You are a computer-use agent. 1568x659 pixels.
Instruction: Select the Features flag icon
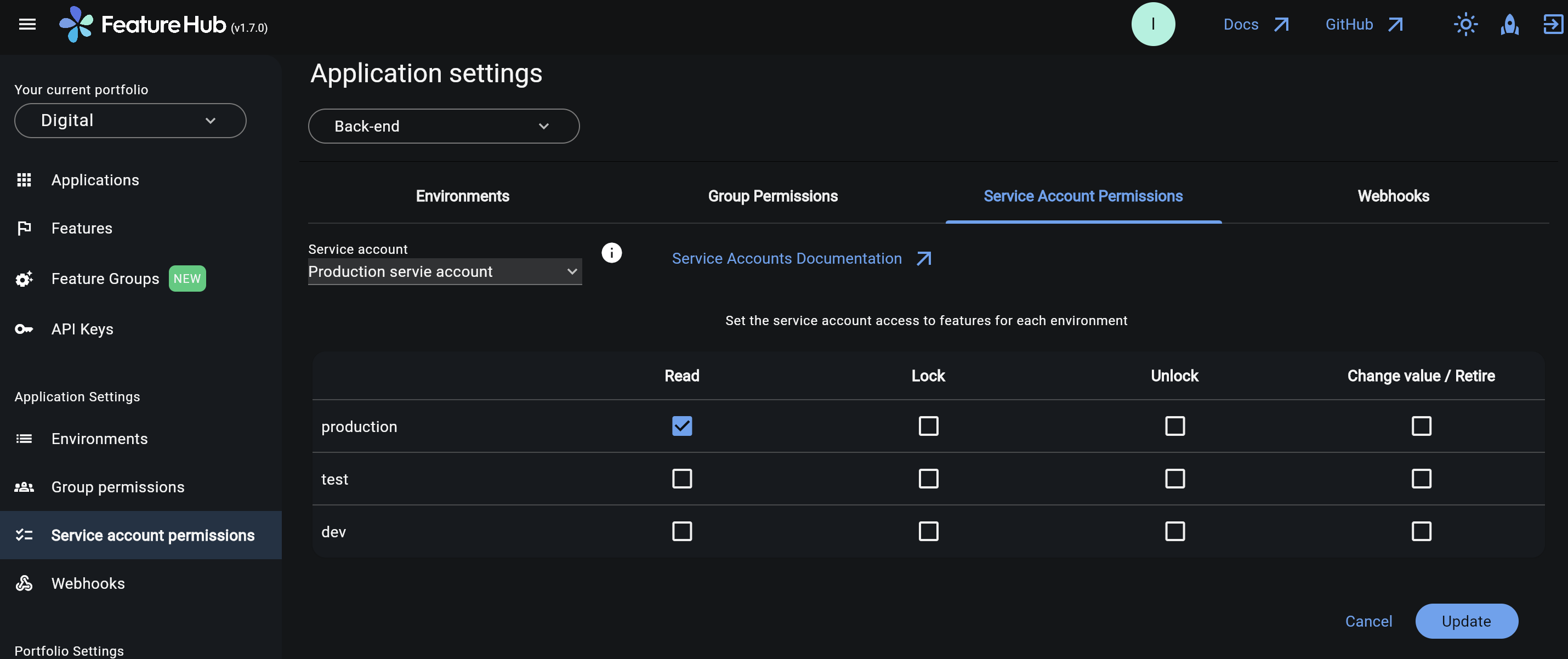(x=24, y=228)
